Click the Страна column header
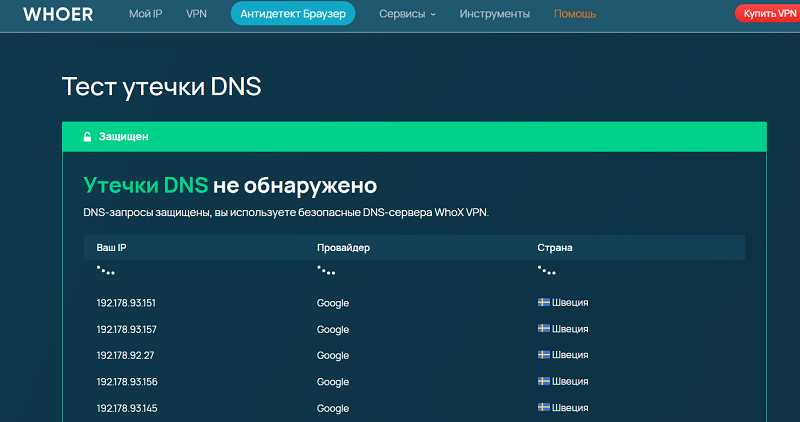The width and height of the screenshot is (800, 422). (555, 247)
